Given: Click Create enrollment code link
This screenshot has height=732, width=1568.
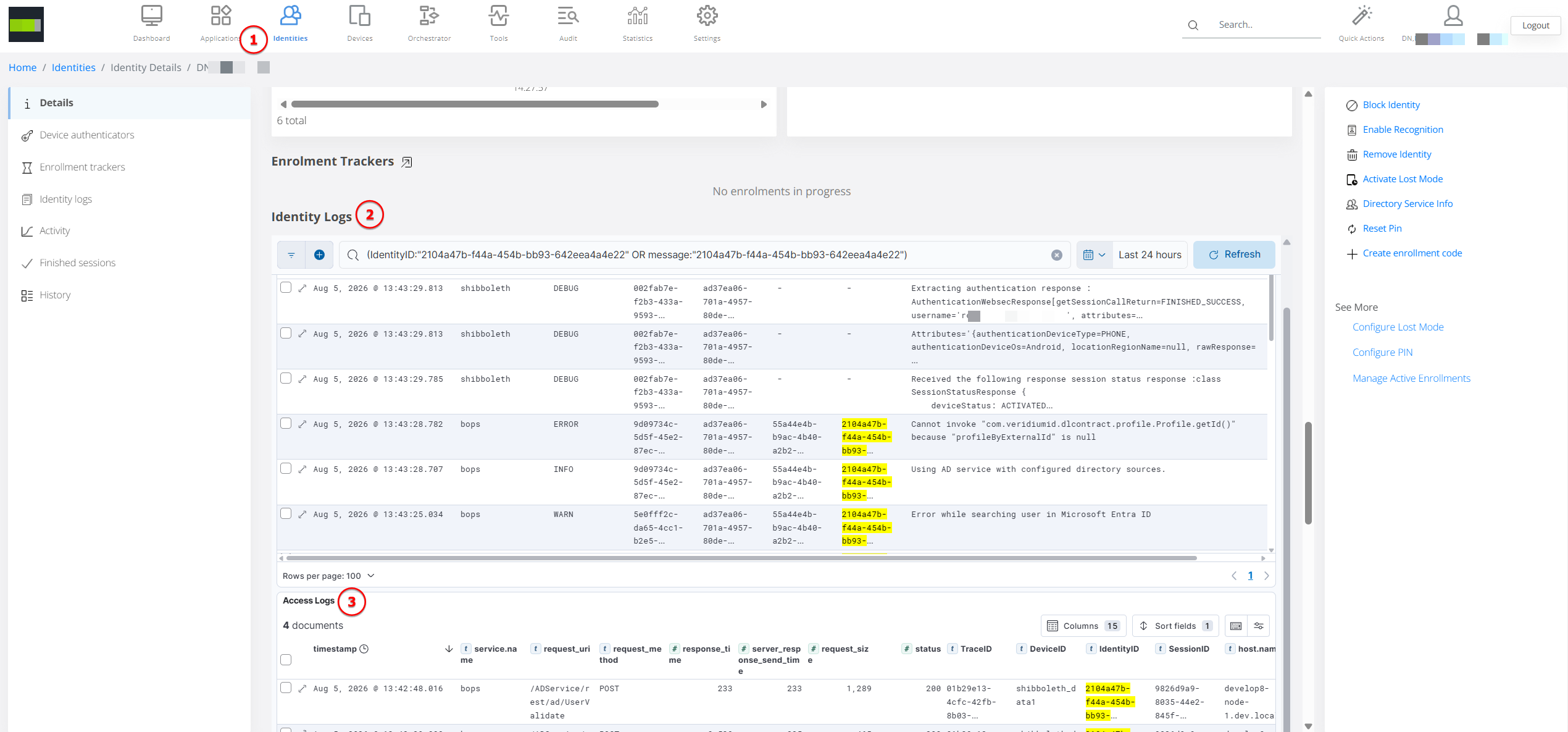Looking at the screenshot, I should 1412,253.
